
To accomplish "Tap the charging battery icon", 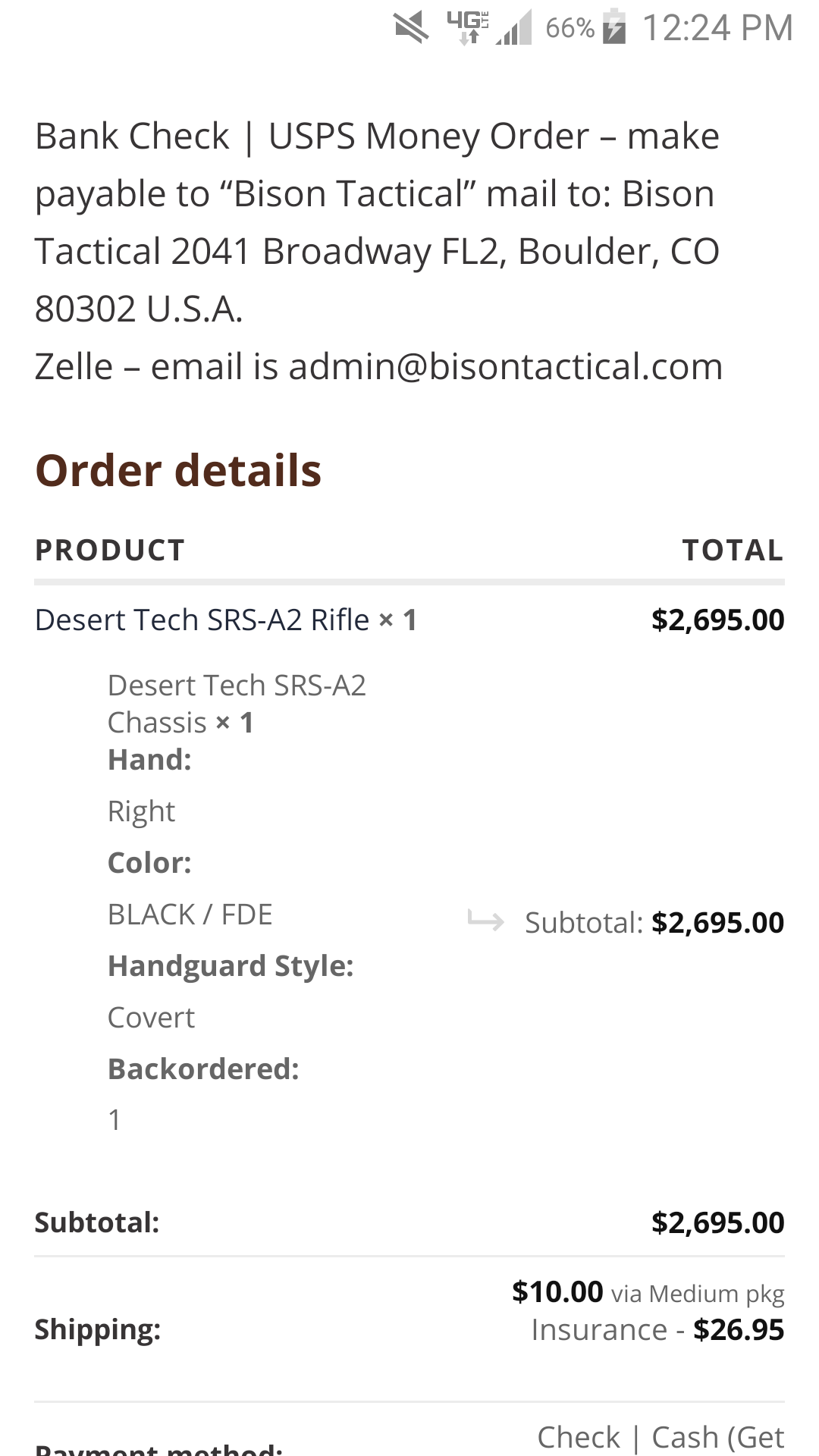I will coord(614,27).
